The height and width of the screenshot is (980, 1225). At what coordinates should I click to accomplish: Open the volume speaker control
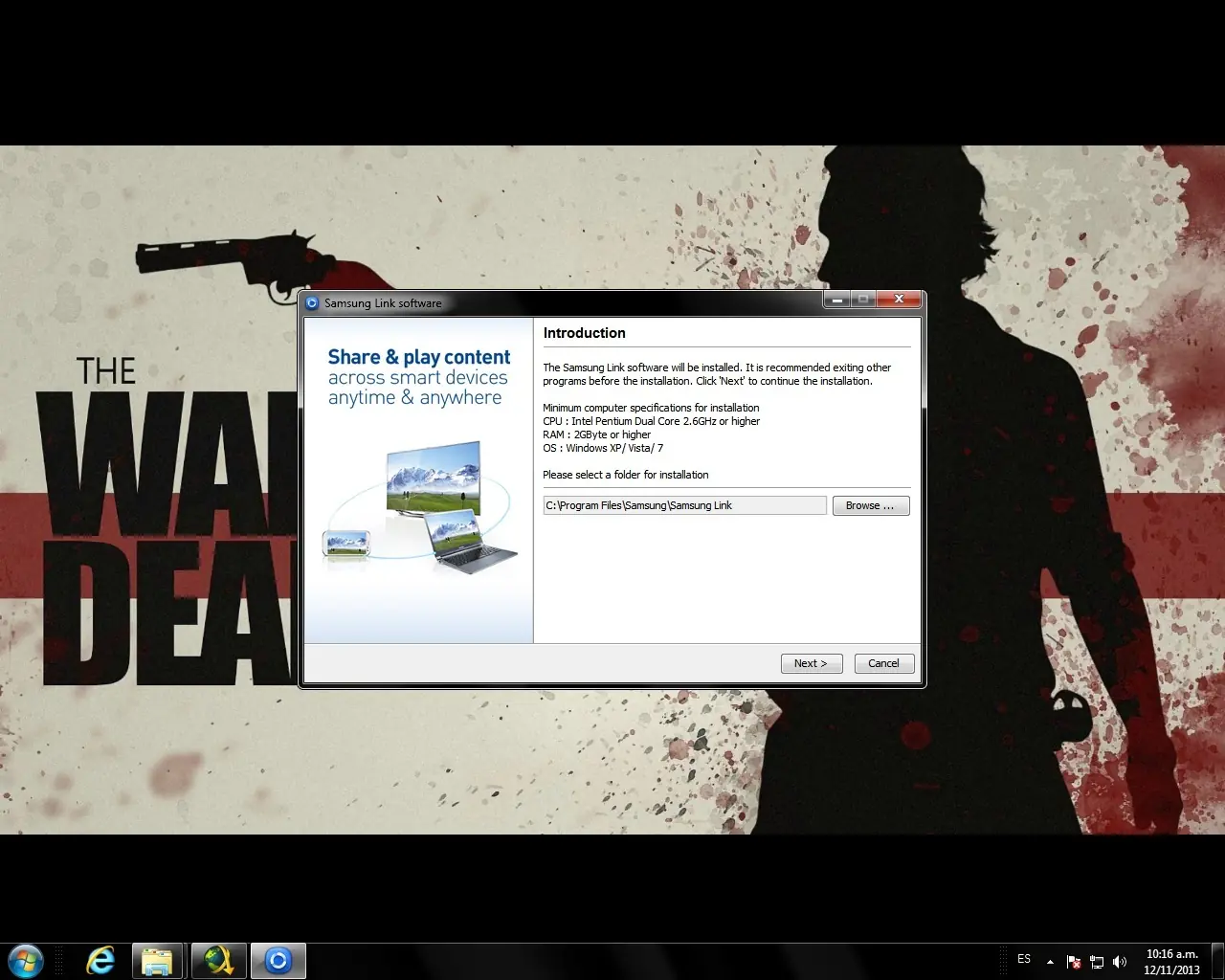[1120, 961]
